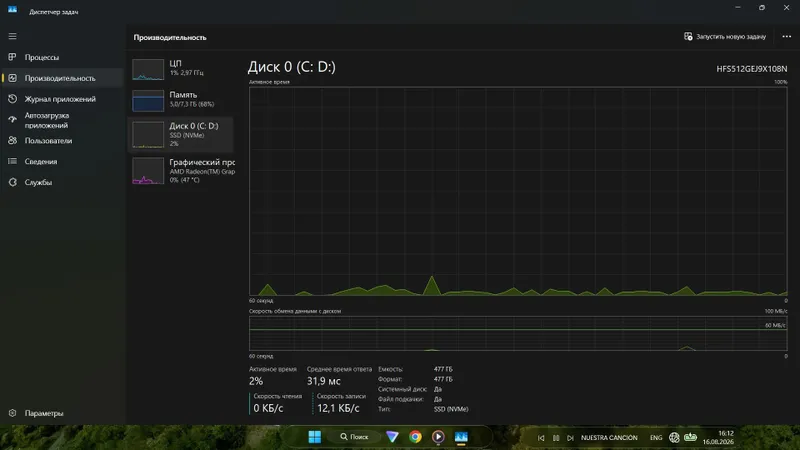
Task: Select the ЦП performance item
Action: coord(181,69)
